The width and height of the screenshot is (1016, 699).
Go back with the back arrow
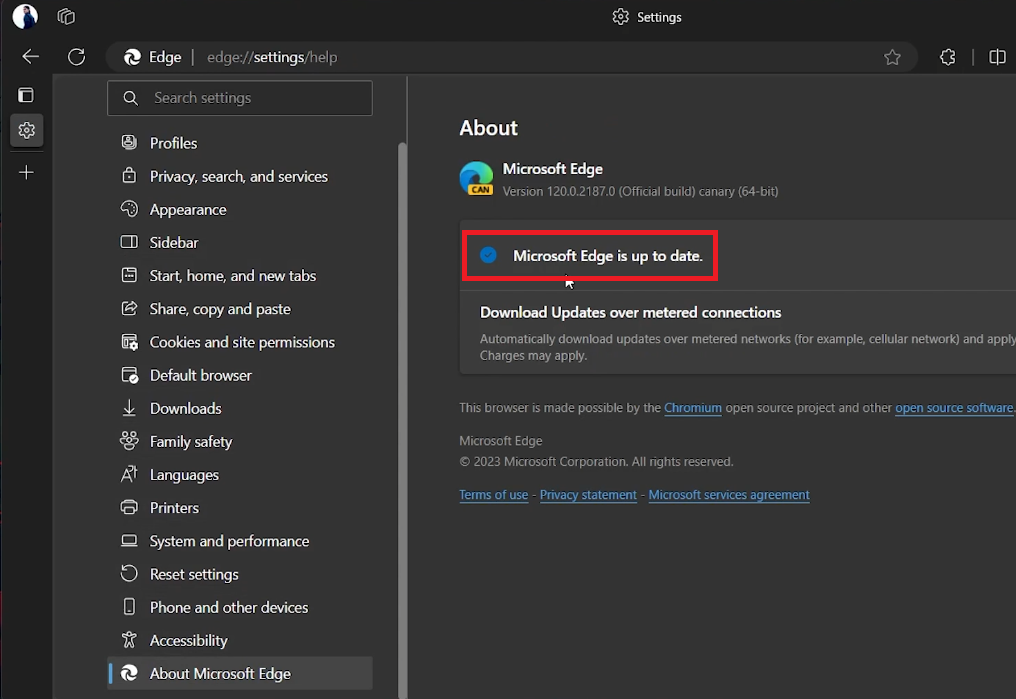30,57
